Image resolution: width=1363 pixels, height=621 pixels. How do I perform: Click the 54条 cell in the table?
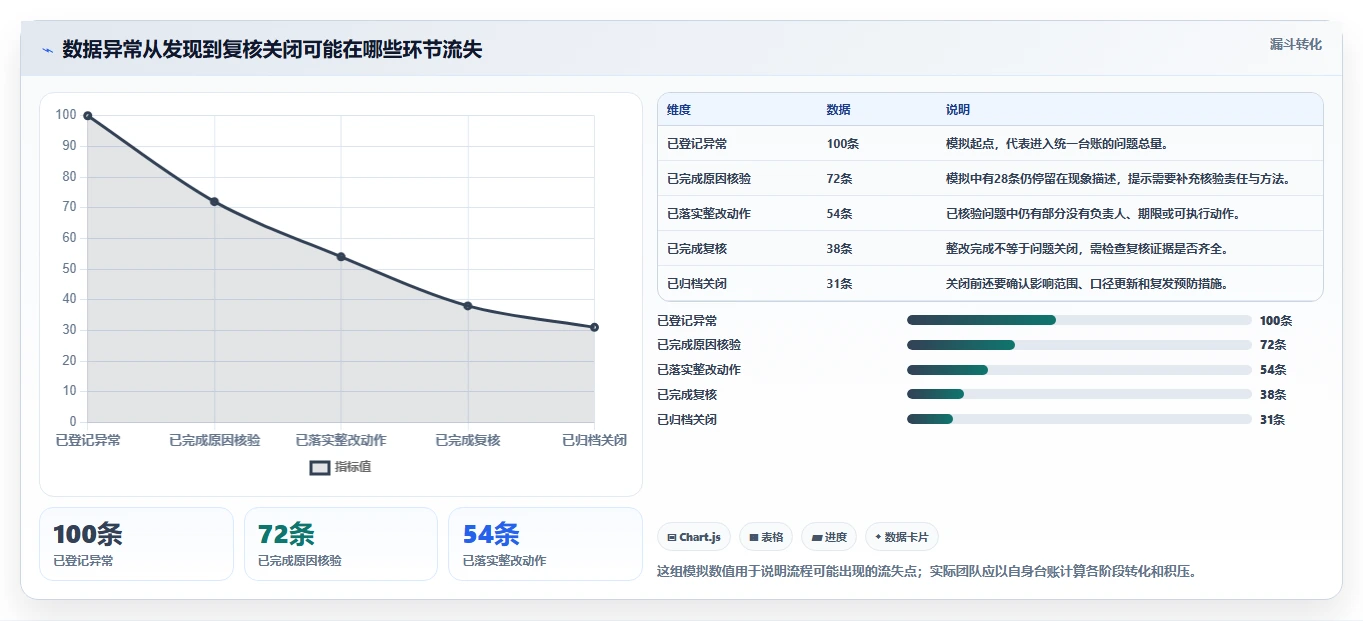click(x=840, y=214)
